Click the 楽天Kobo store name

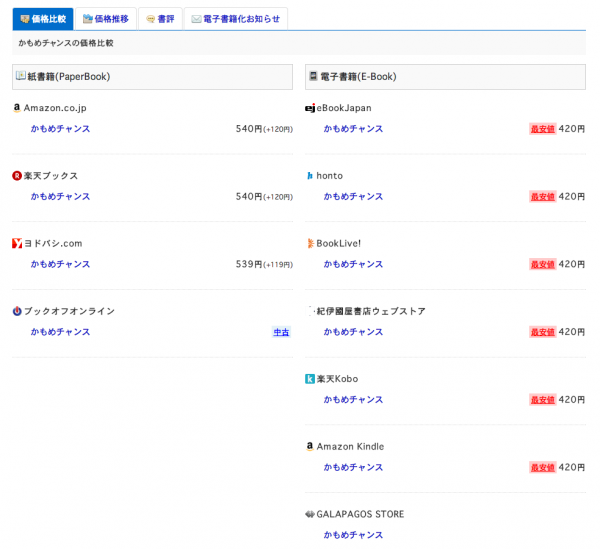coord(337,379)
